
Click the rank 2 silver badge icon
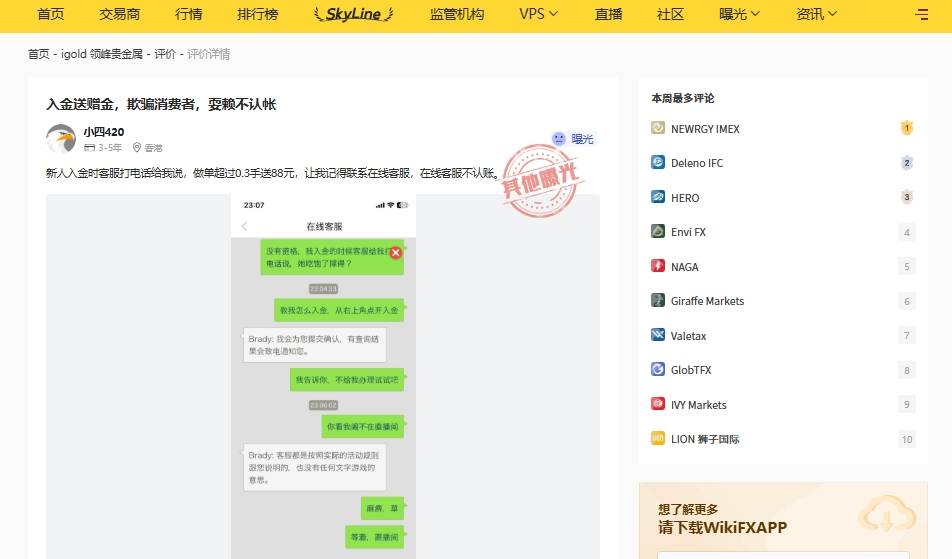906,163
